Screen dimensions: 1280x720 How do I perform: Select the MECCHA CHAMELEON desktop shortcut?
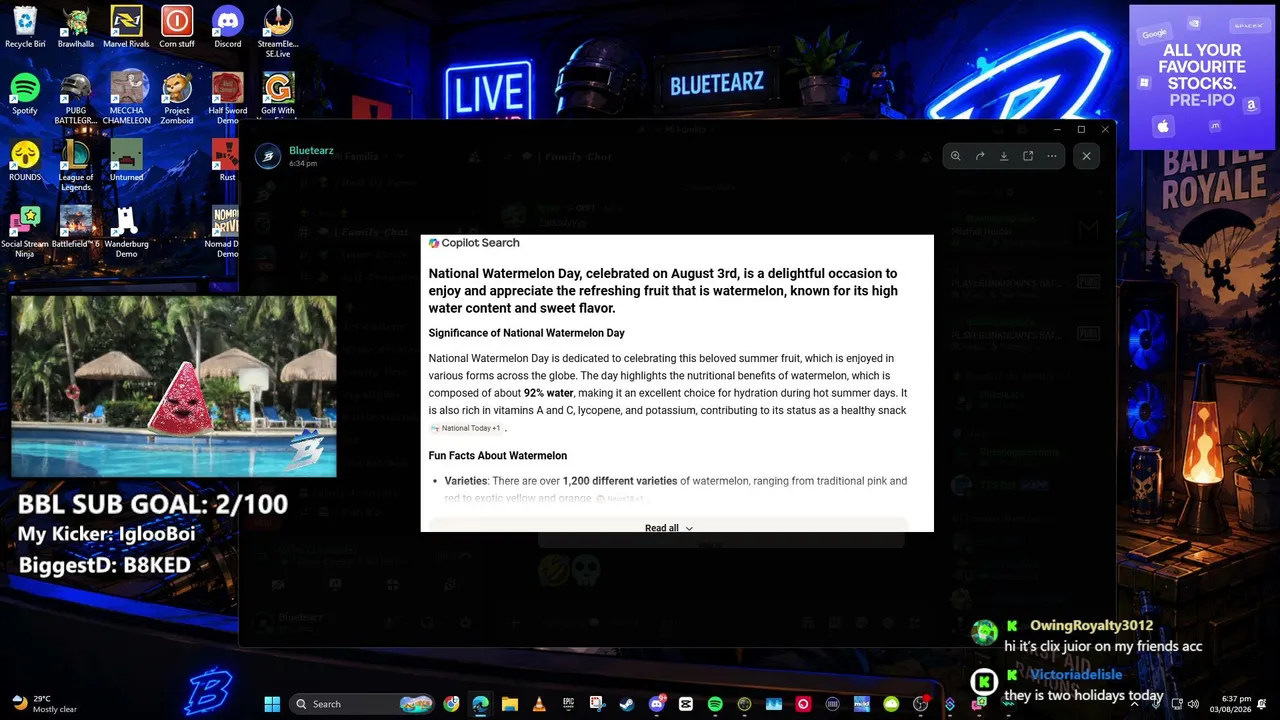click(126, 99)
